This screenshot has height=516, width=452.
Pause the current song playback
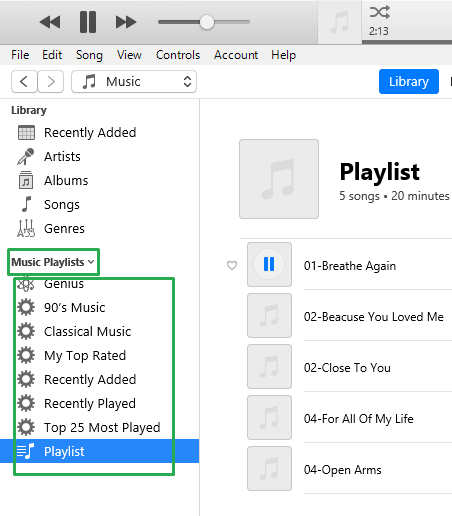[x=88, y=22]
